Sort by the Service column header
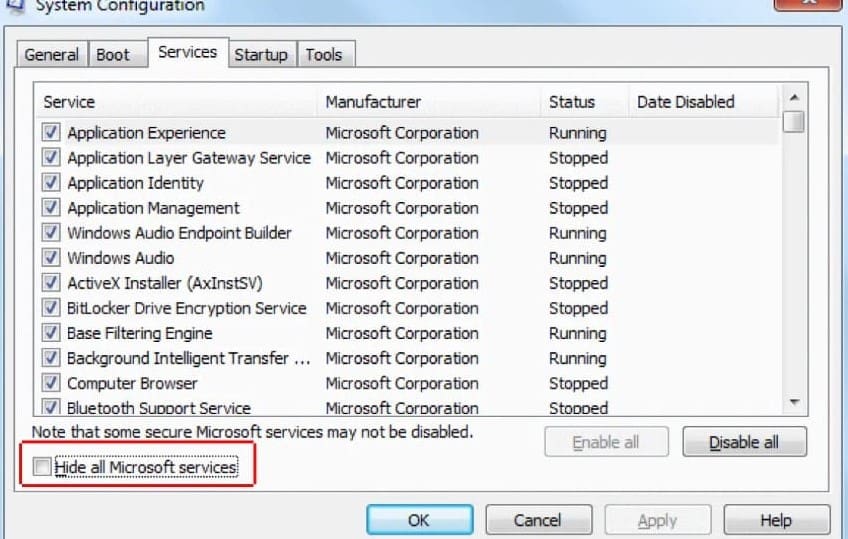Image resolution: width=848 pixels, height=539 pixels. (176, 102)
